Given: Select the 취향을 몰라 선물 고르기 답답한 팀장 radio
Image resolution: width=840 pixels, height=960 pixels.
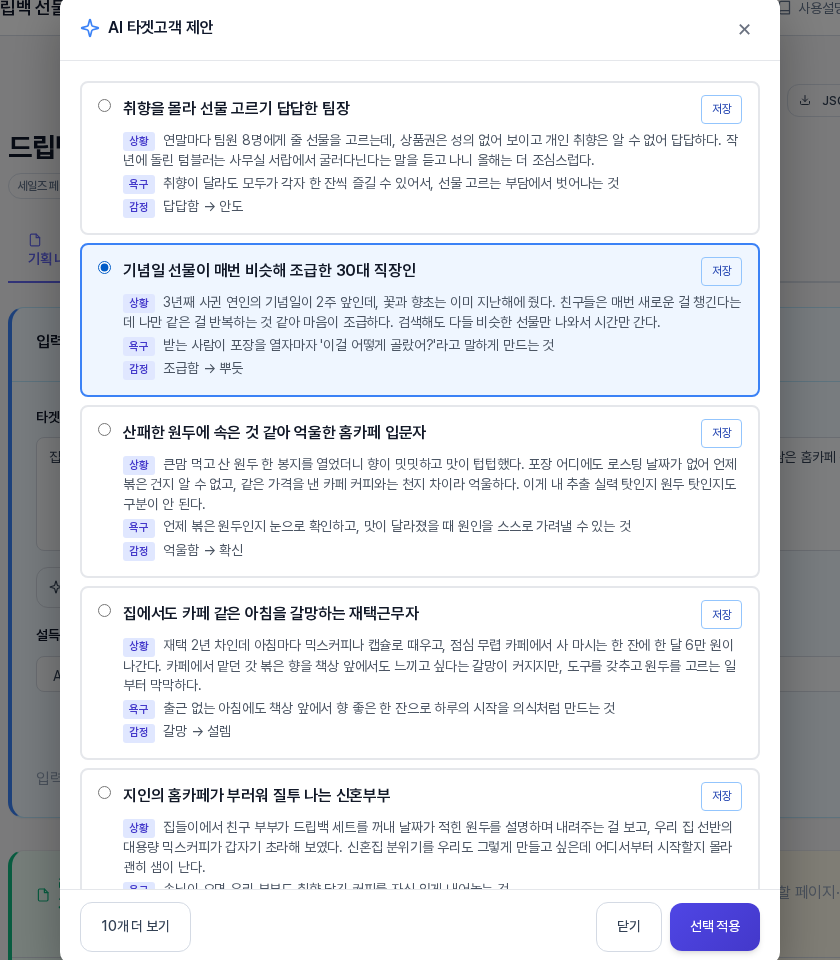Looking at the screenshot, I should click(105, 105).
